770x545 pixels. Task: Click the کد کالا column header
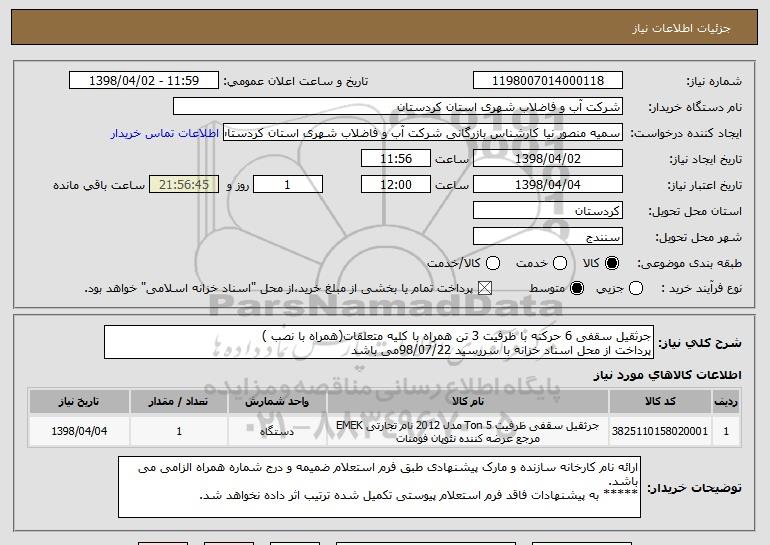660,402
